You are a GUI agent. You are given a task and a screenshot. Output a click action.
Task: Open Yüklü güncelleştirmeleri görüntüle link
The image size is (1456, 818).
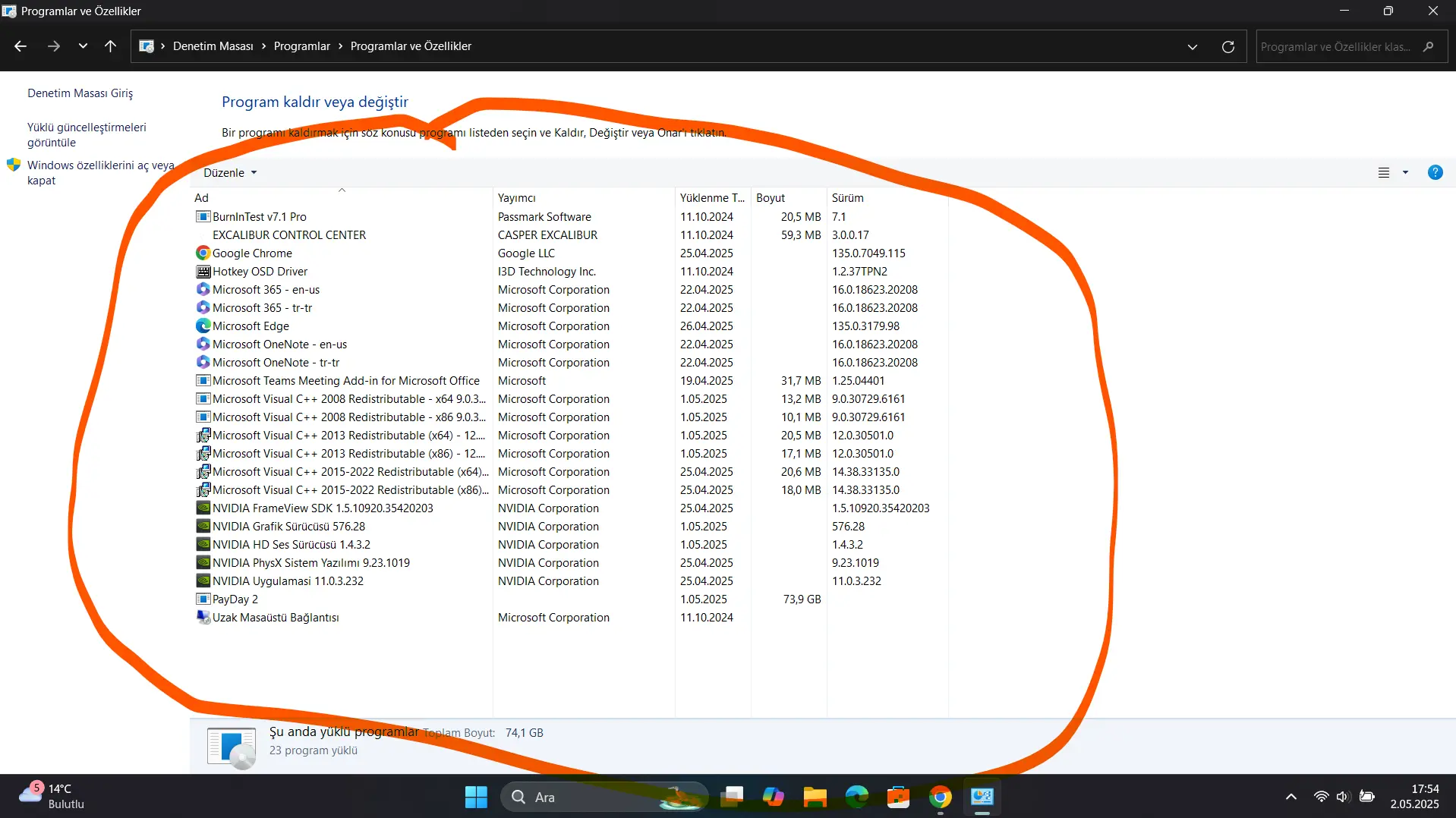[87, 135]
